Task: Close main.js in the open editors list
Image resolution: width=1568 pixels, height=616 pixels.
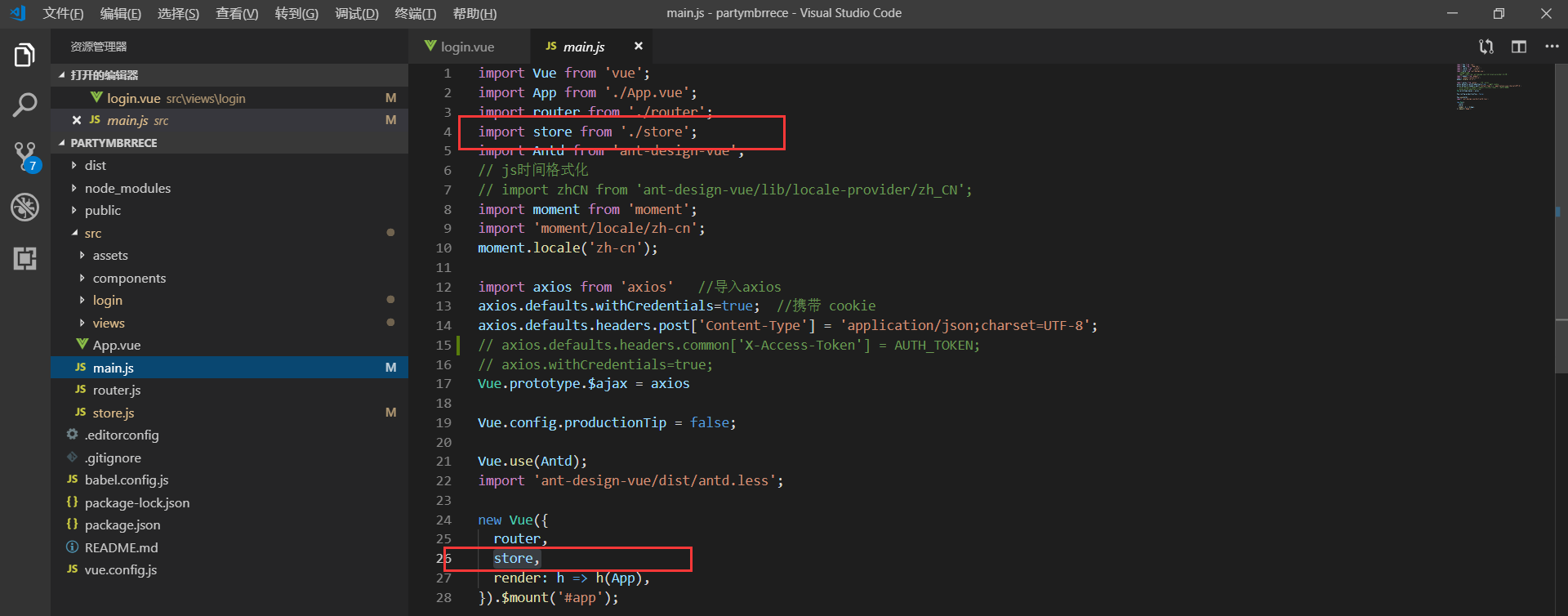Action: [76, 120]
